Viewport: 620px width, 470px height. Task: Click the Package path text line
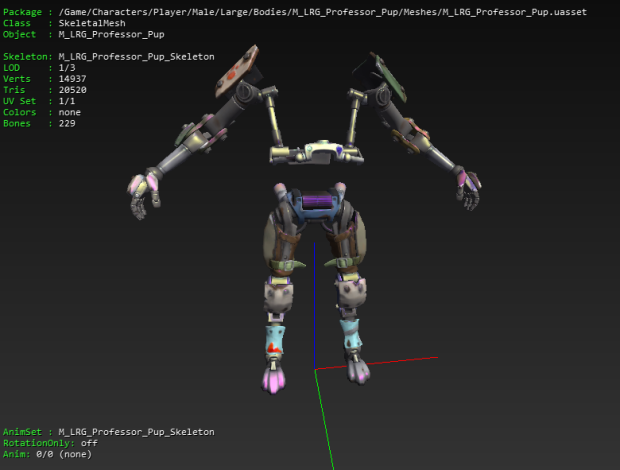point(322,12)
